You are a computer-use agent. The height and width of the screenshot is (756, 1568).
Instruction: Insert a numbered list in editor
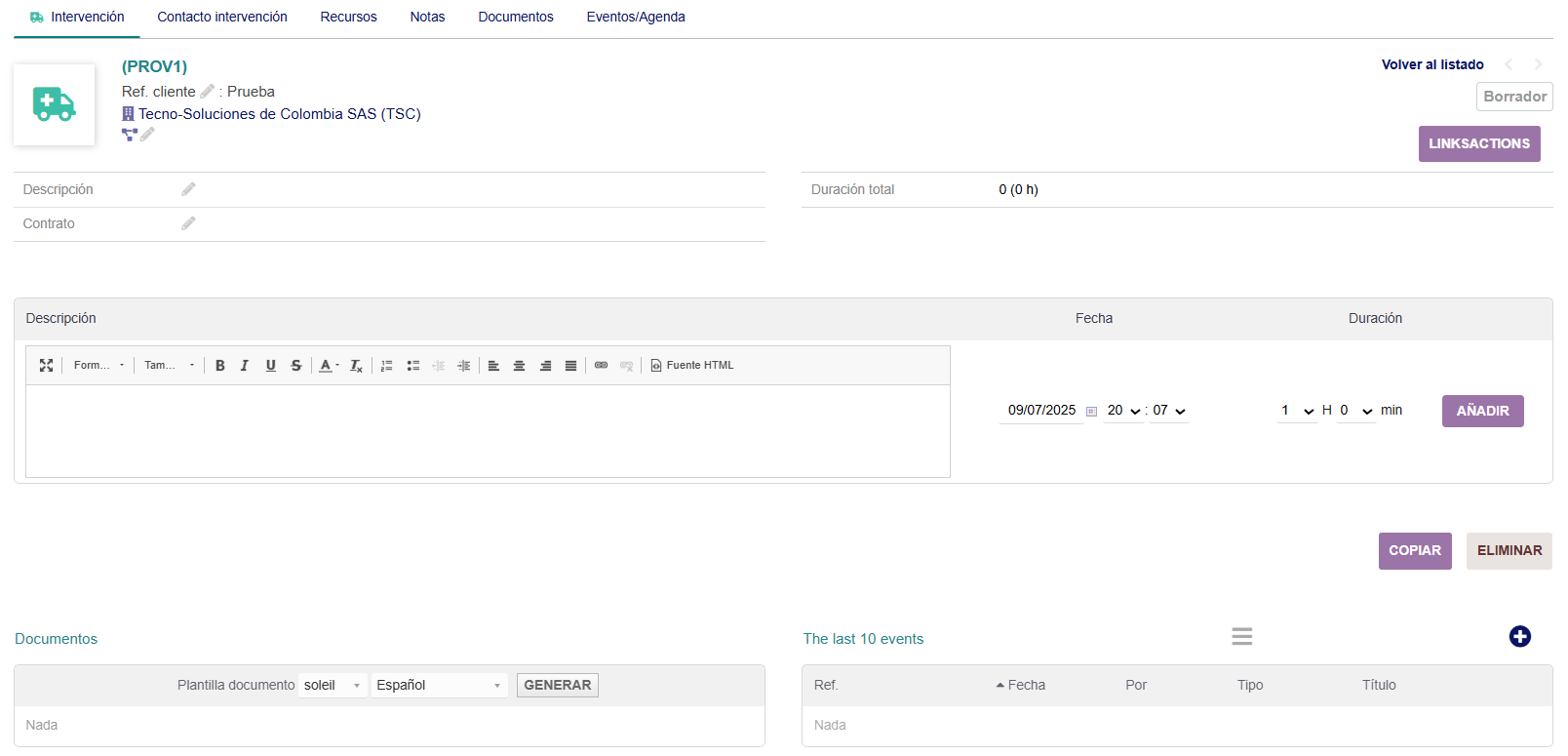(x=387, y=366)
